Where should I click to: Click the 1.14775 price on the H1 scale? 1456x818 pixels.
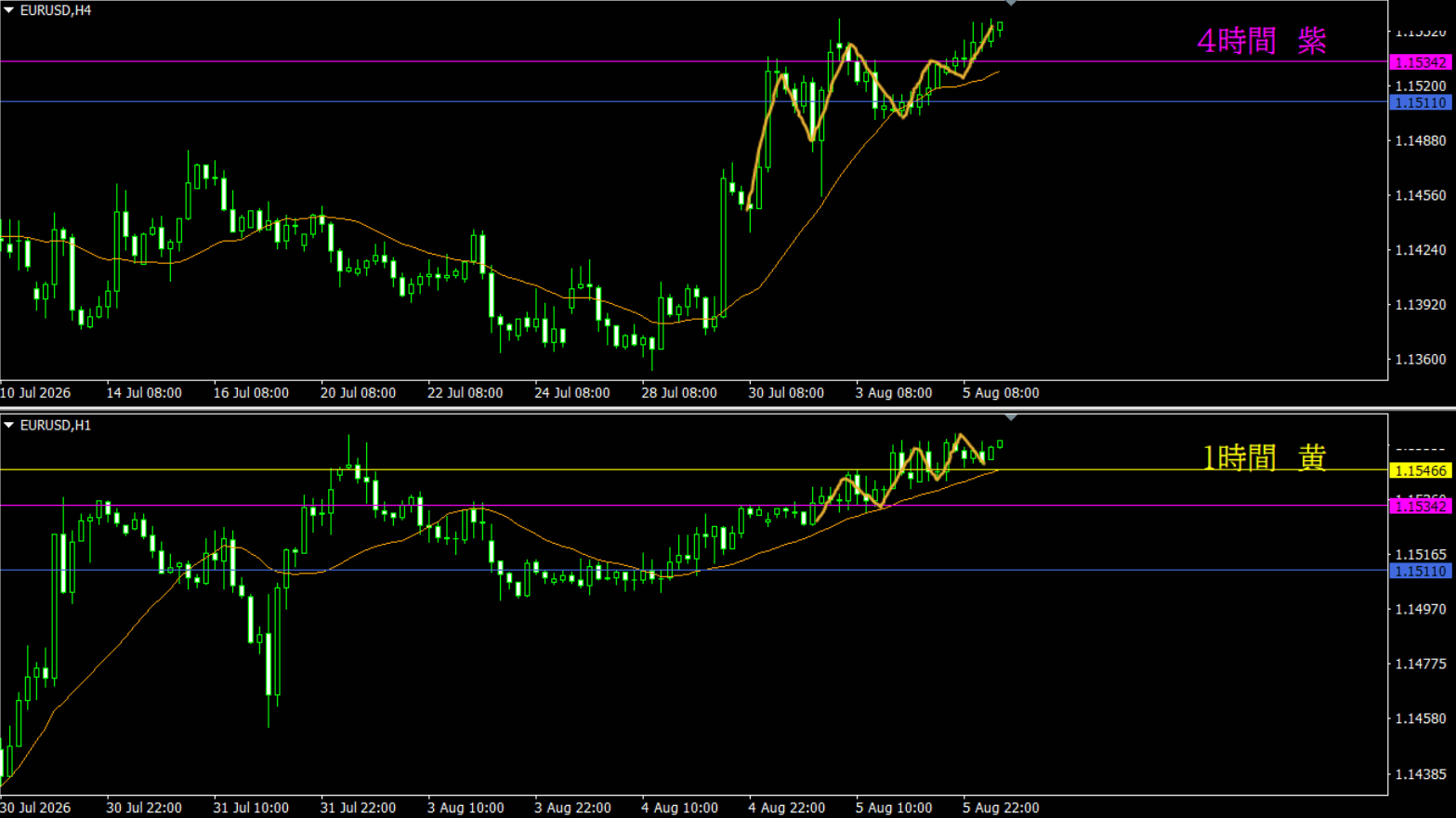coord(1421,664)
